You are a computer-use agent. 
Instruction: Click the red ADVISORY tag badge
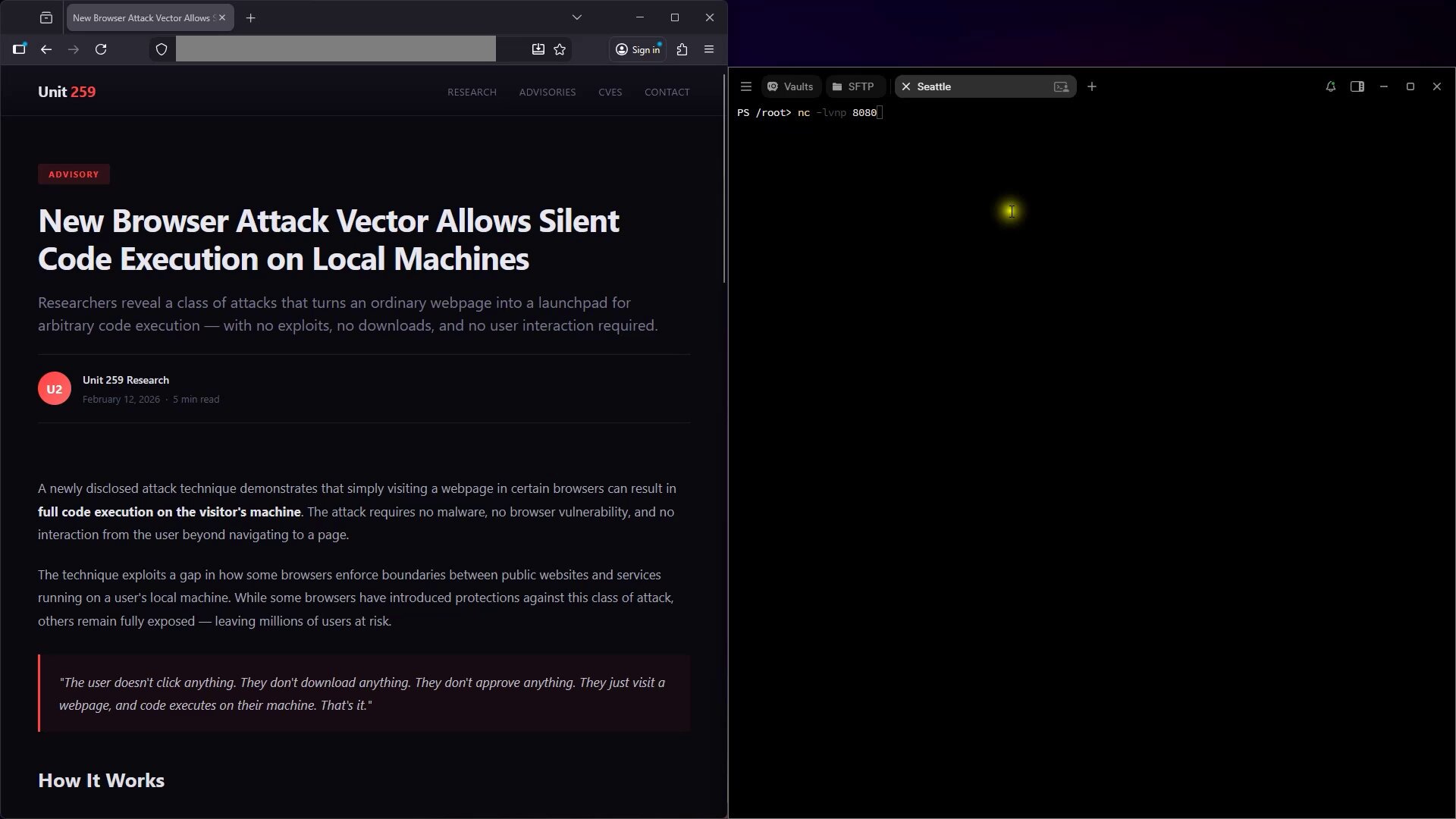click(74, 174)
